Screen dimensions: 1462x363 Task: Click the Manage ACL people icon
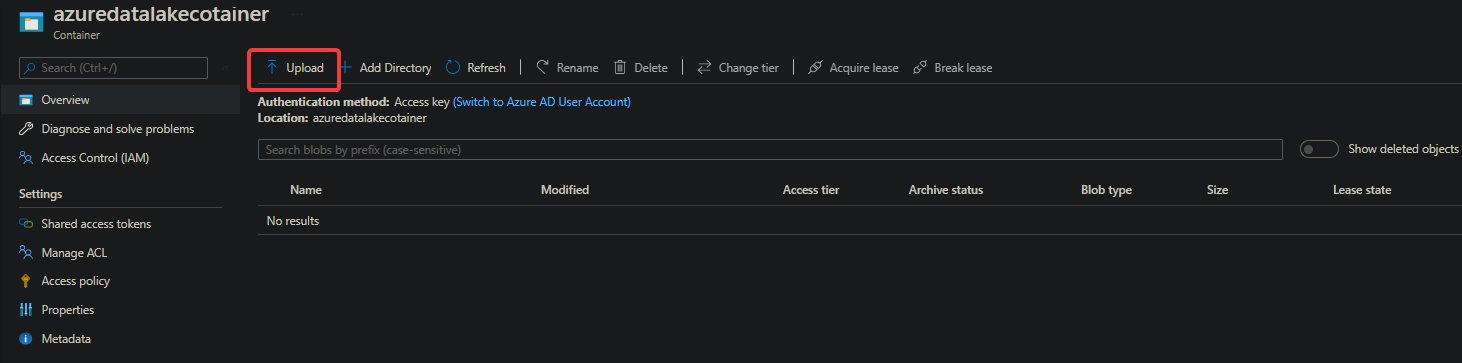coord(26,253)
